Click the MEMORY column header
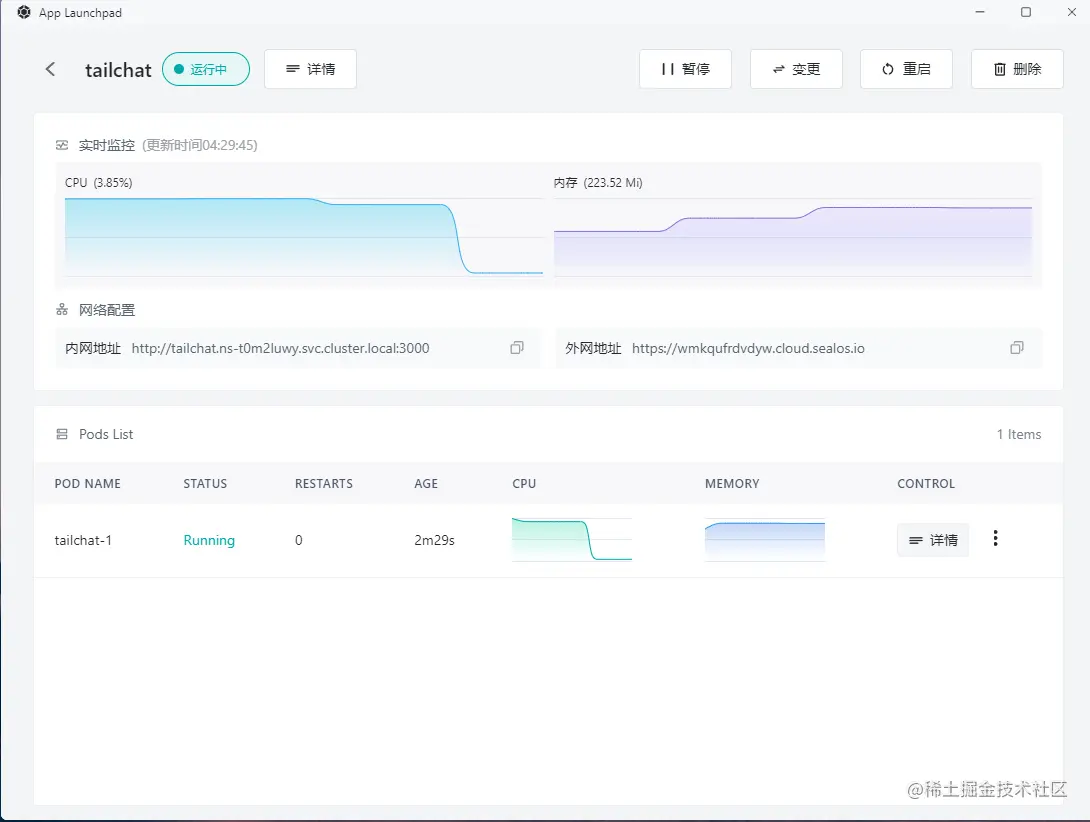The width and height of the screenshot is (1090, 822). pos(732,483)
